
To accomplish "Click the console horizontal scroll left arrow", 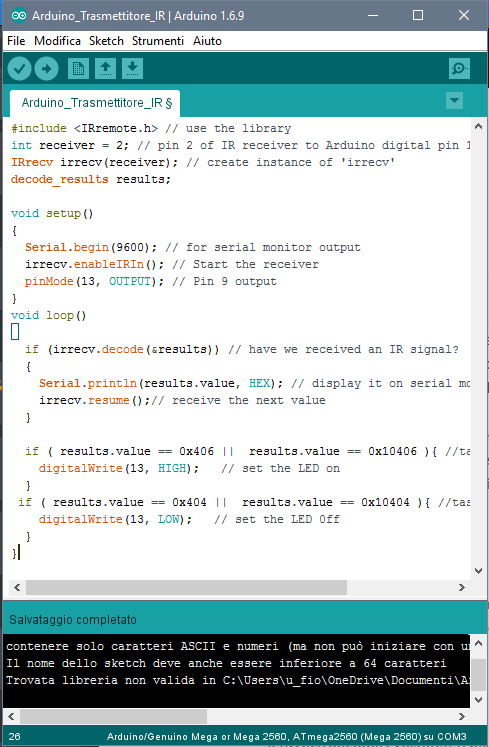I will [x=11, y=716].
